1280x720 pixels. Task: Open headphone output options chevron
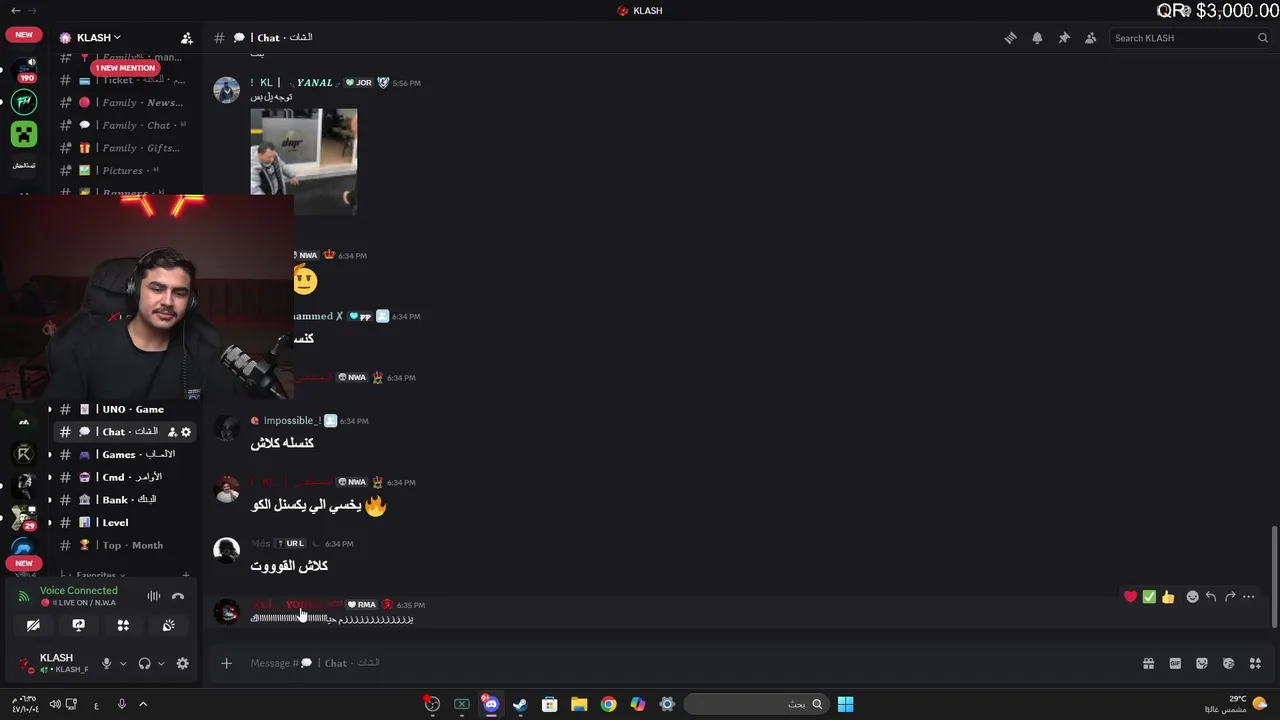(161, 663)
